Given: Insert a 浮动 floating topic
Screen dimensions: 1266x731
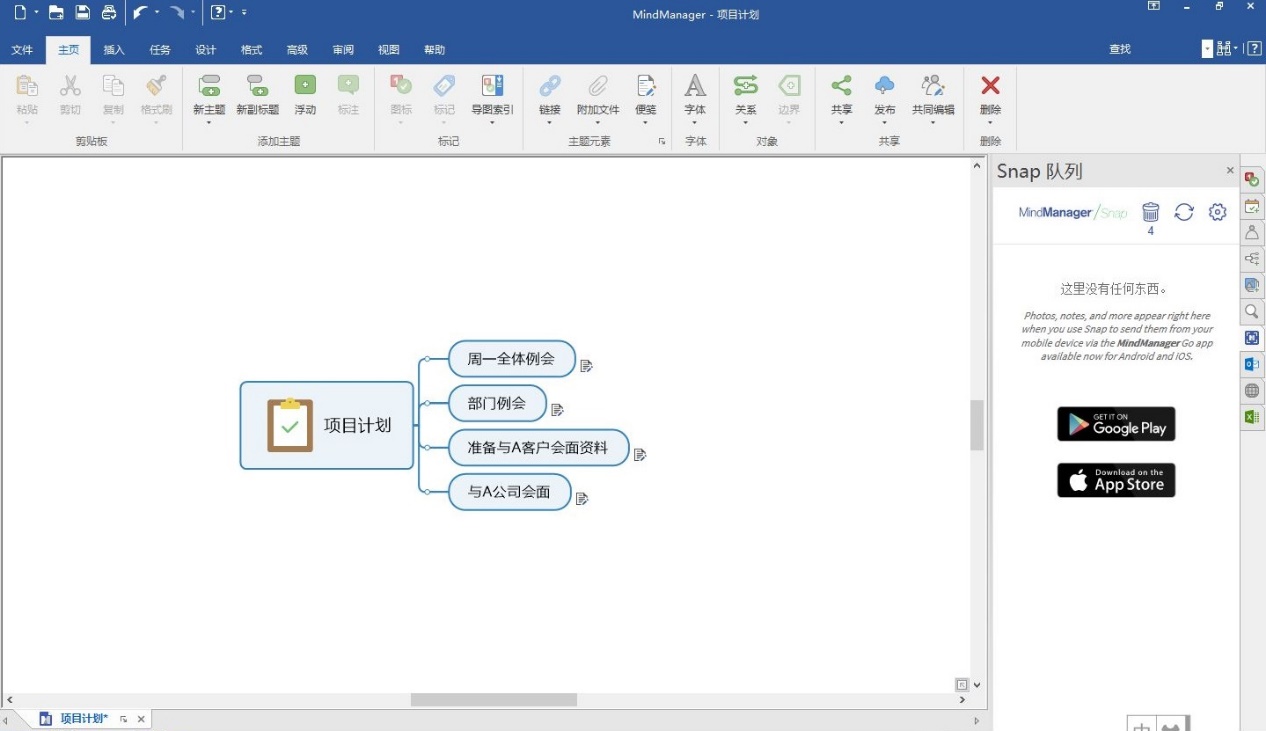Looking at the screenshot, I should (305, 87).
